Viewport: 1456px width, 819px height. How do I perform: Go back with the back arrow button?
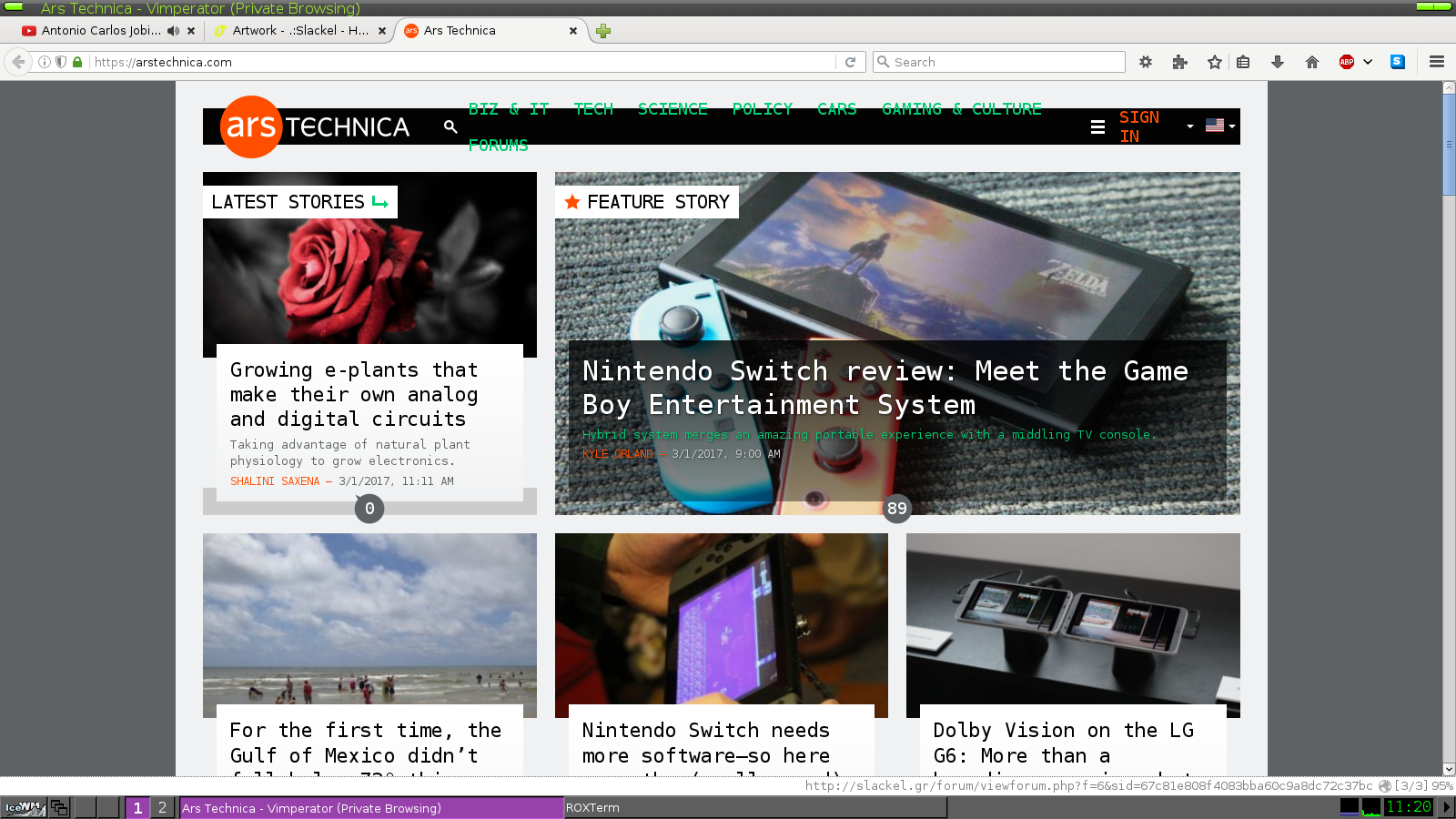(18, 62)
